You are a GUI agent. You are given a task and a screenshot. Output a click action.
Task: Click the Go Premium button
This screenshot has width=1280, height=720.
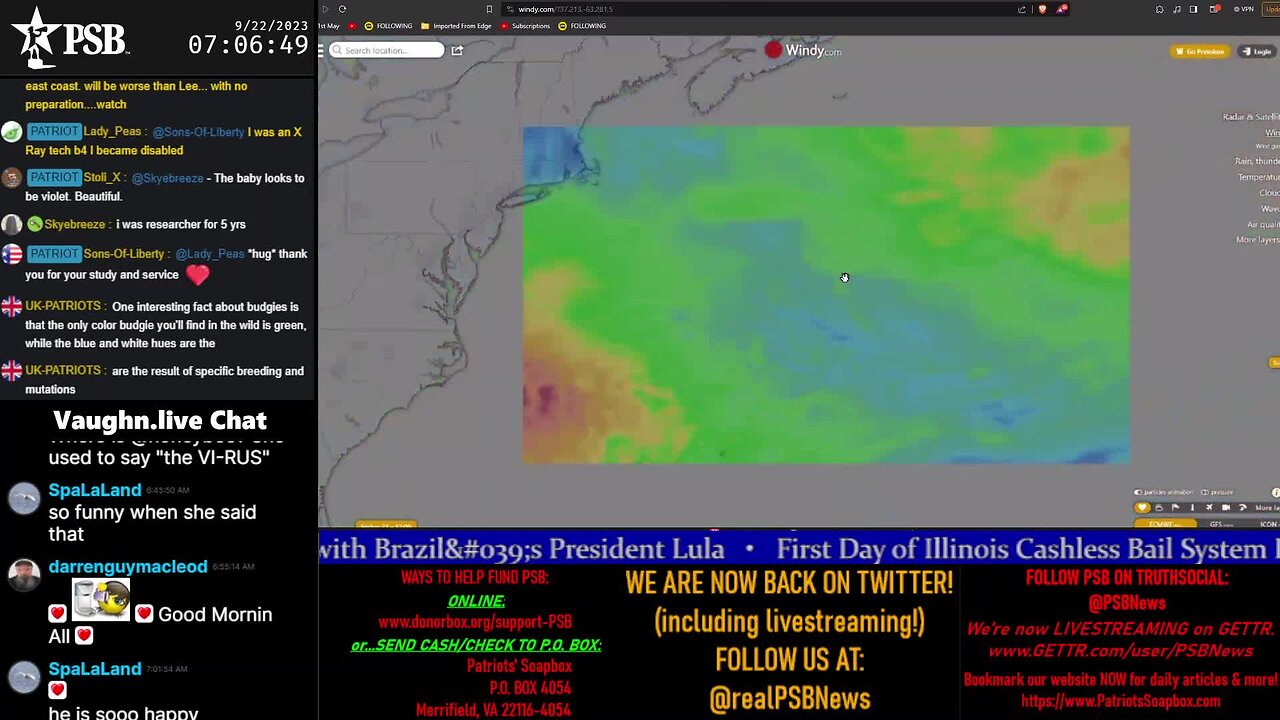[x=1200, y=51]
